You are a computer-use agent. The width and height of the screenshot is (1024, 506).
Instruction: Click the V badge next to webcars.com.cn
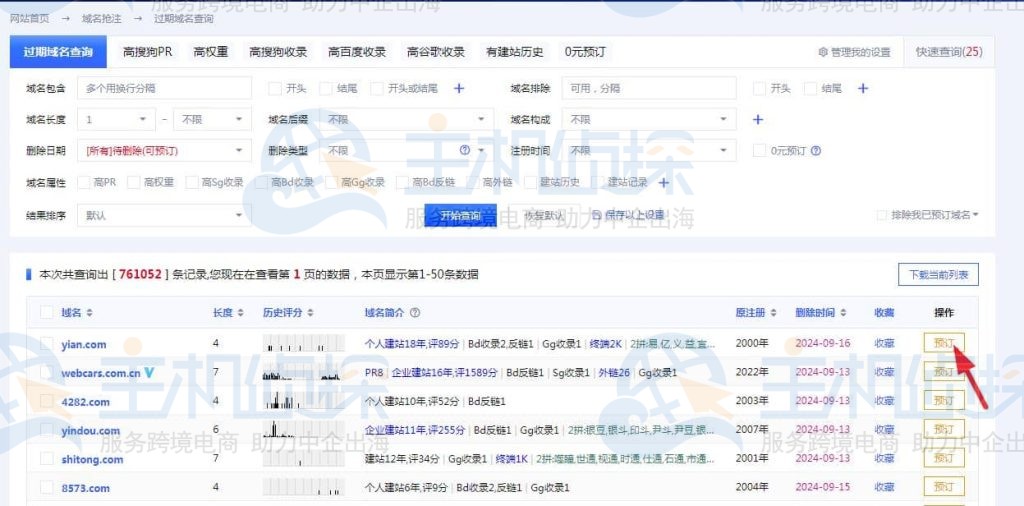pos(150,373)
